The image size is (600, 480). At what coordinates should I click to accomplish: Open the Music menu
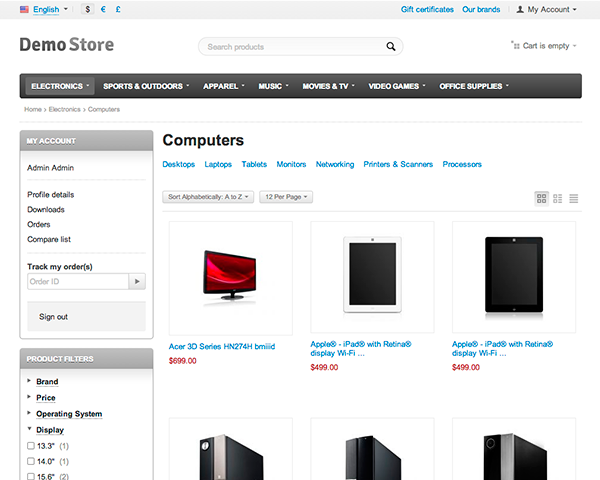point(273,86)
